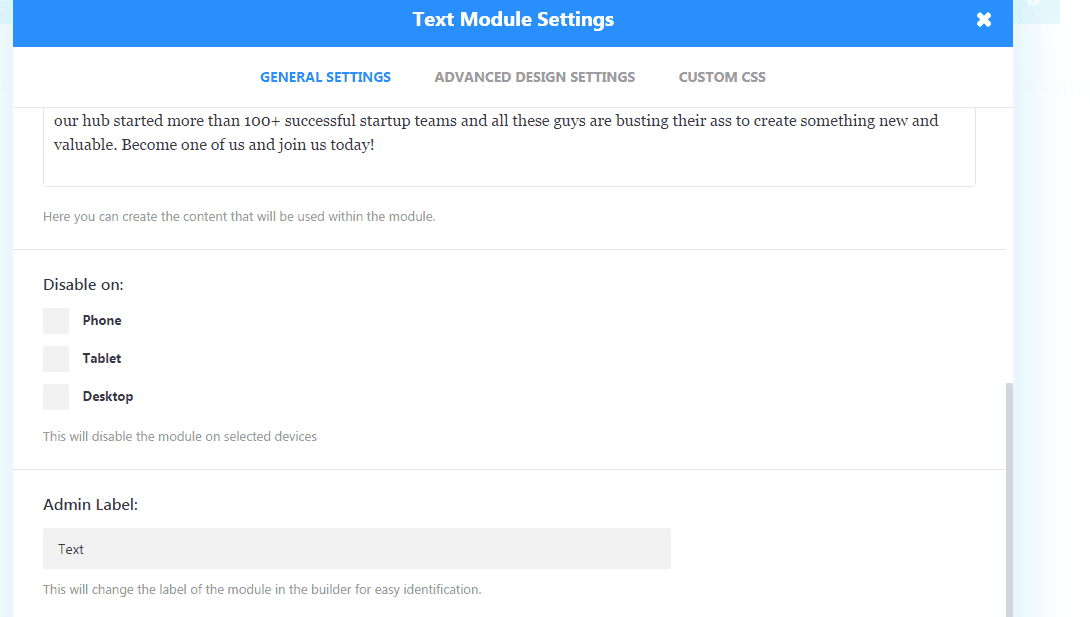Click the disable-on-devices help description
This screenshot has height=617, width=1090.
tap(180, 436)
